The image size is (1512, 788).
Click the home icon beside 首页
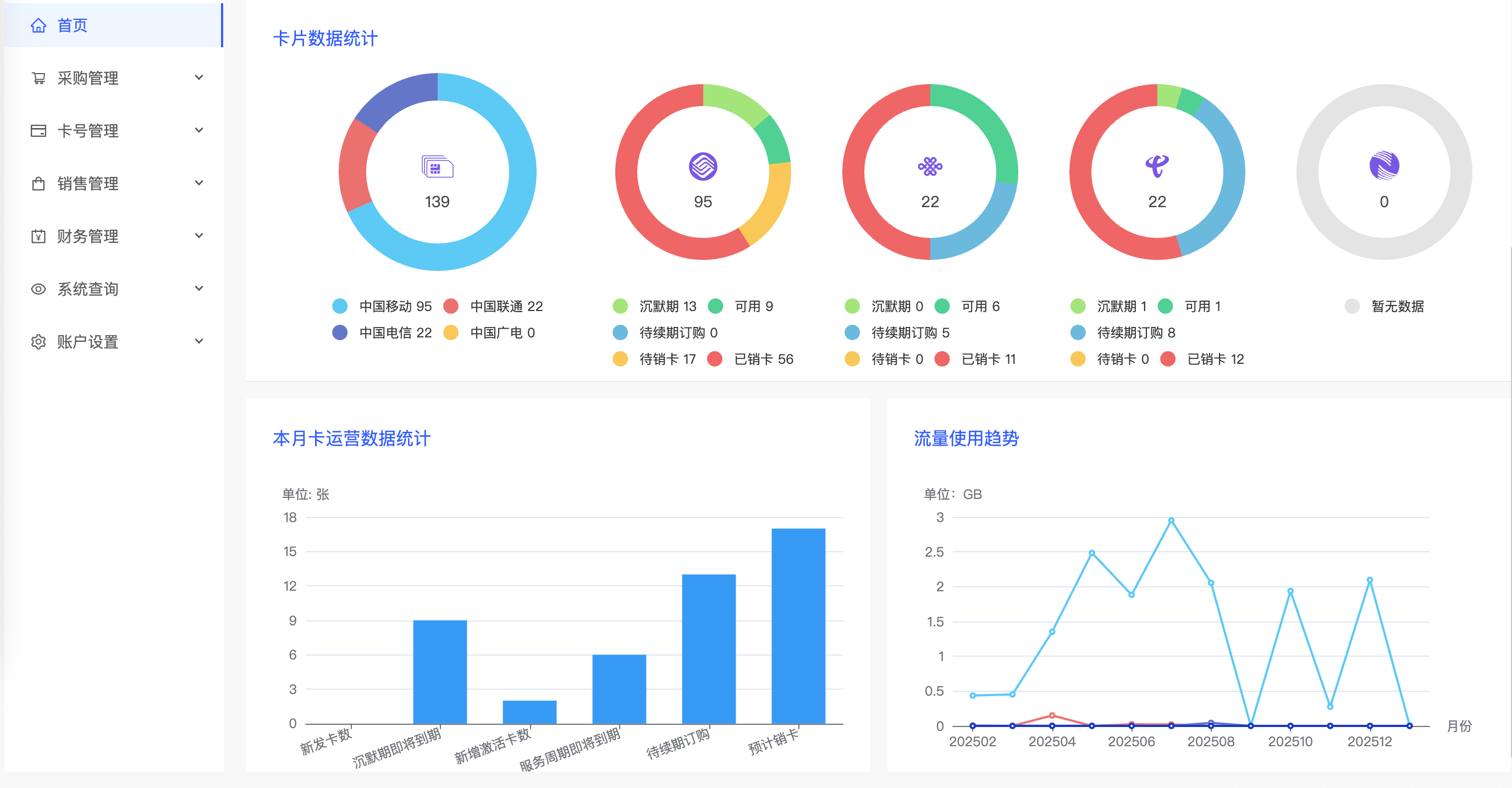point(38,25)
